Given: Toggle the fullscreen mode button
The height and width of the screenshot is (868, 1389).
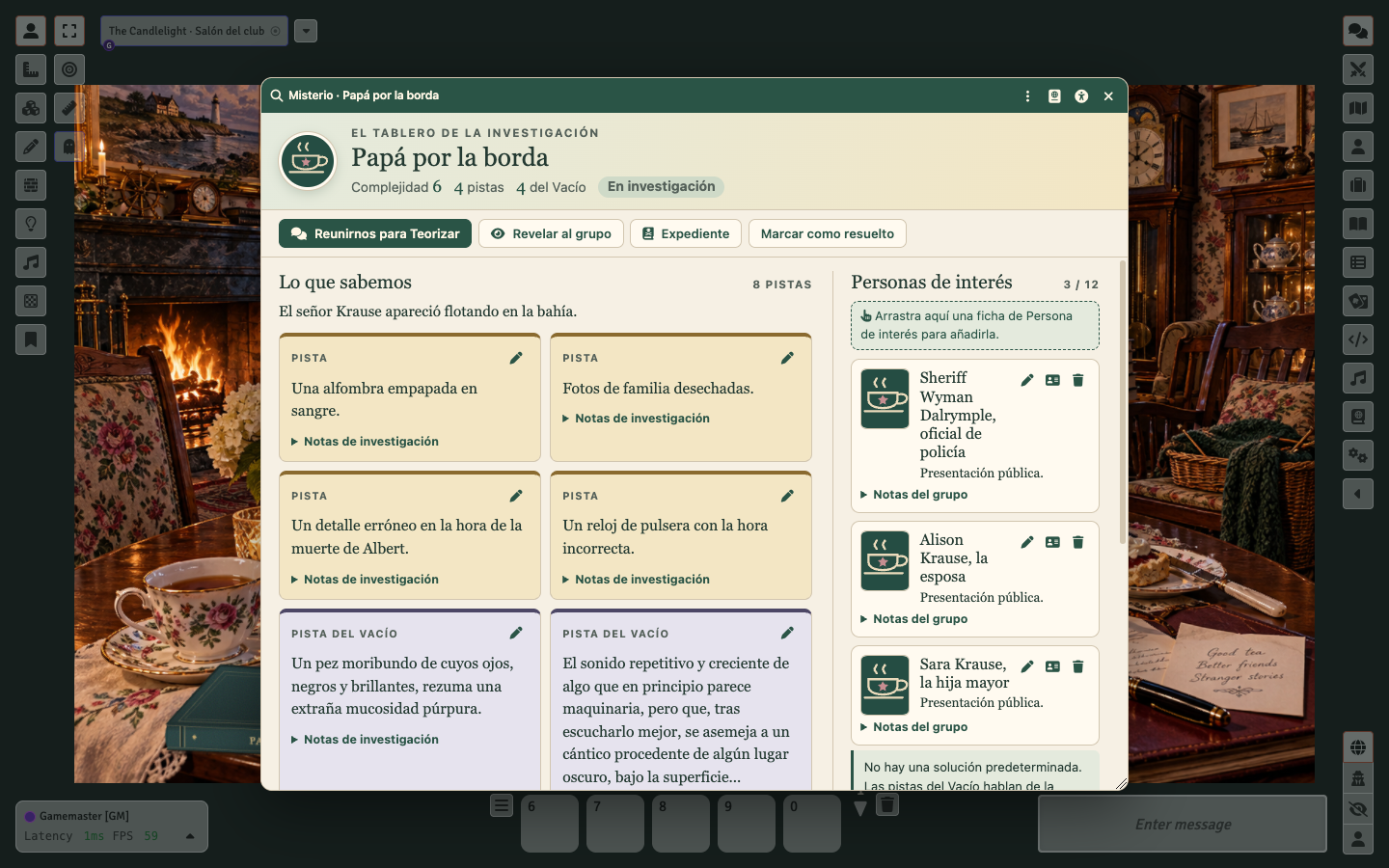Looking at the screenshot, I should [69, 31].
